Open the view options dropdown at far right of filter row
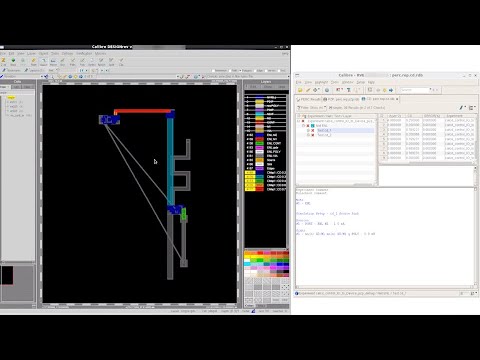This screenshot has width=480, height=360. pyautogui.click(x=472, y=108)
